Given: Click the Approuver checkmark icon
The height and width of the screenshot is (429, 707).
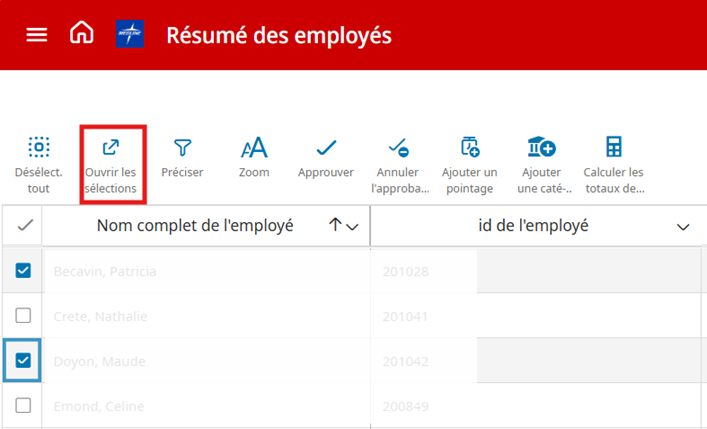Looking at the screenshot, I should point(326,149).
